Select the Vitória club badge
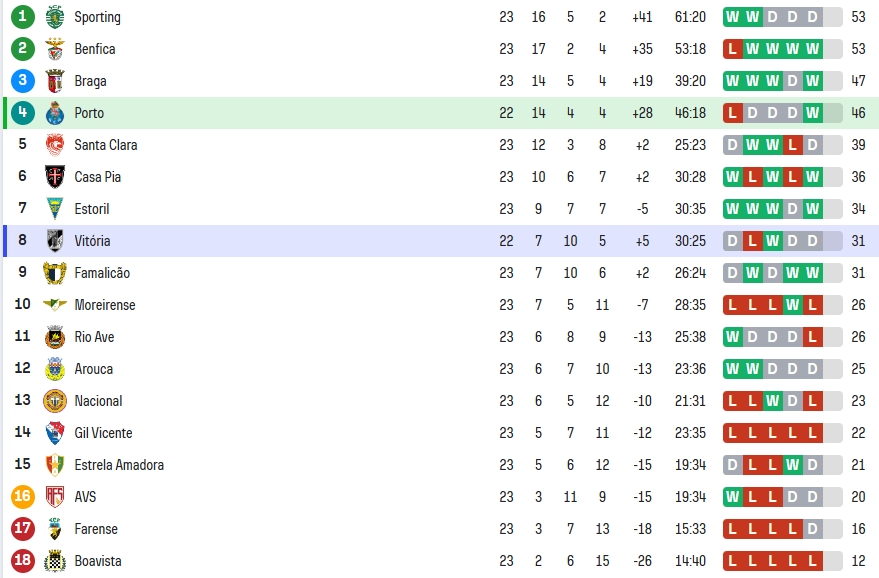879x578 pixels. (55, 241)
